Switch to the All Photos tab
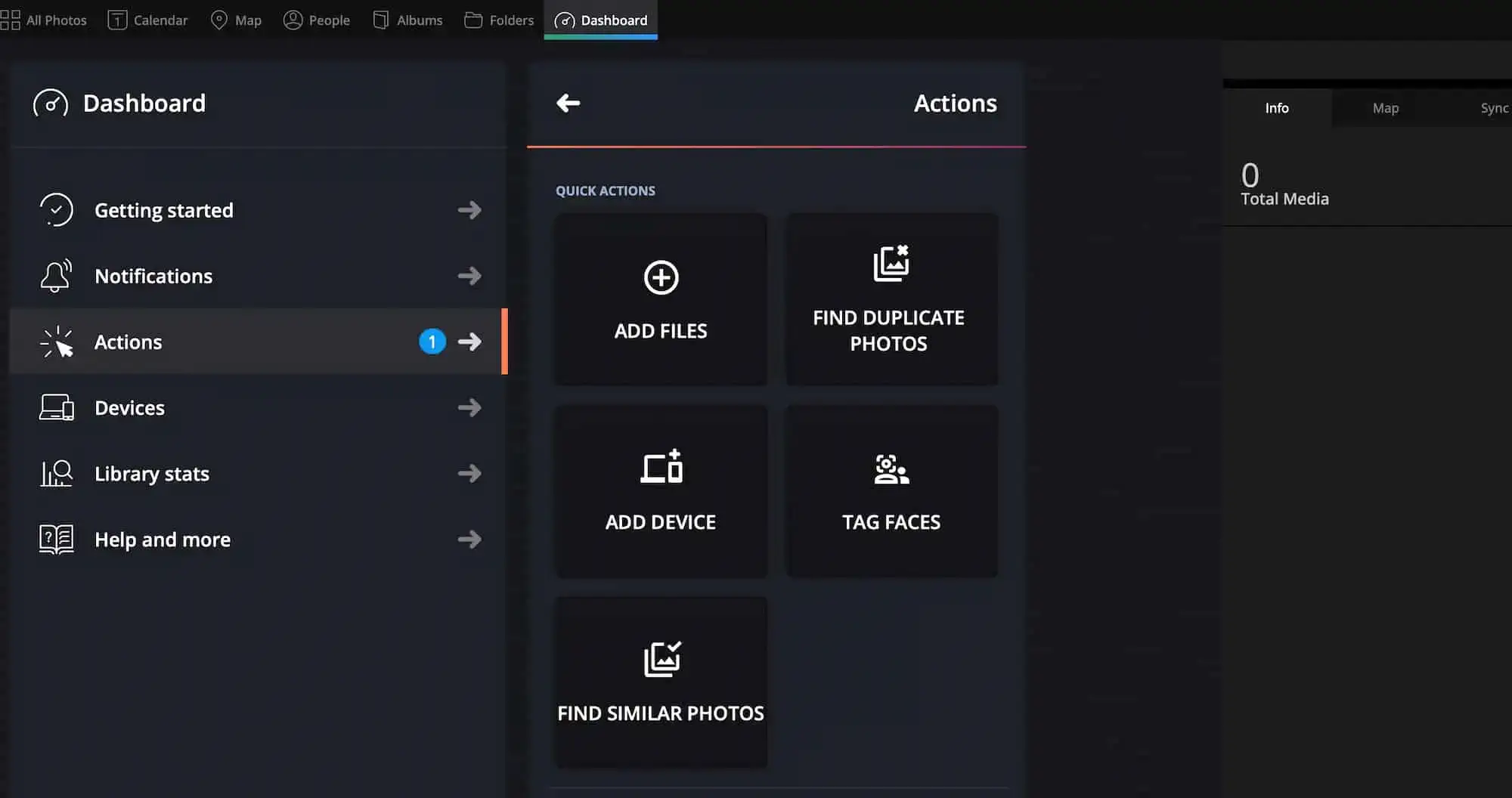This screenshot has width=1512, height=798. pos(44,20)
